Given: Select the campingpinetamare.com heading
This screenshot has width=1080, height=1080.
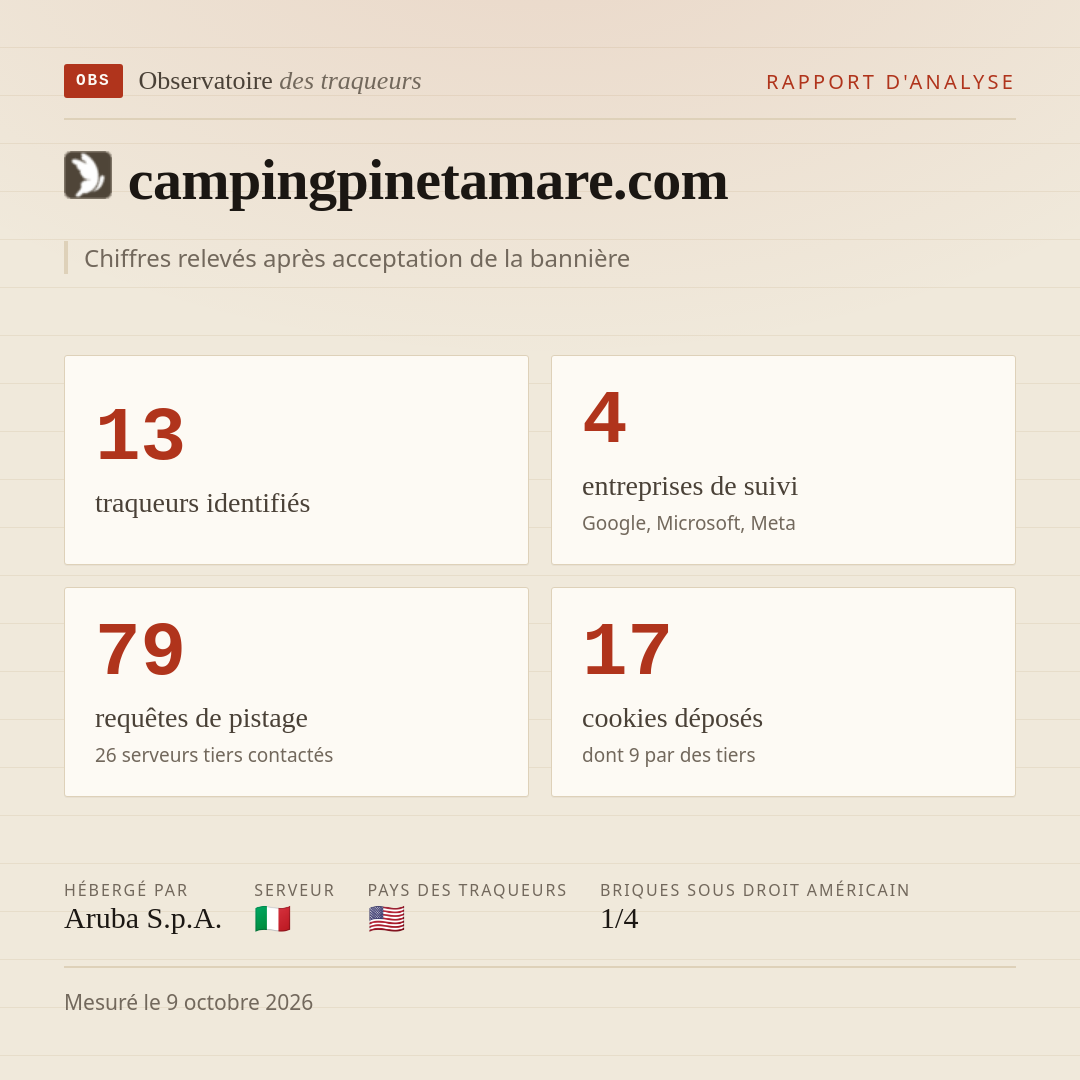Looking at the screenshot, I should pyautogui.click(x=428, y=181).
